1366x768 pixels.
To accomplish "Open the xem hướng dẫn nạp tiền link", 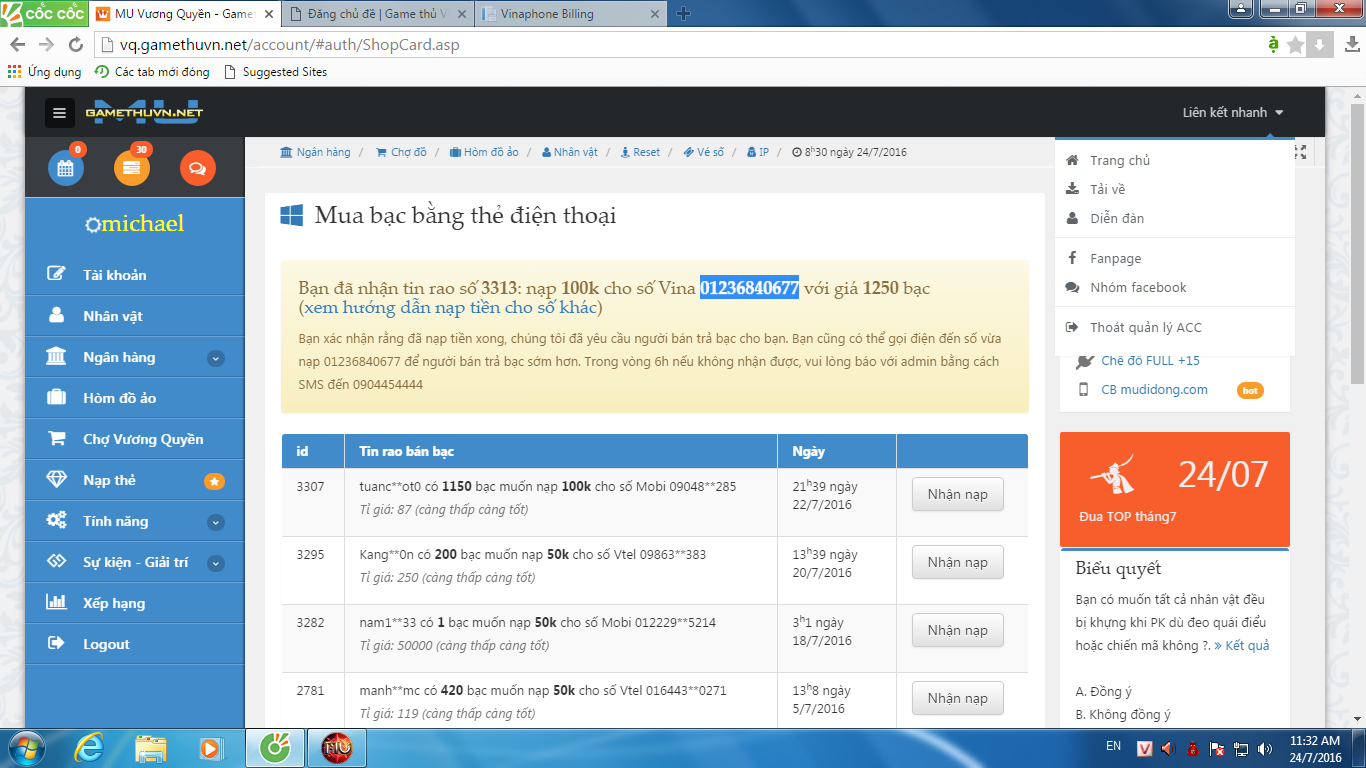I will click(450, 308).
